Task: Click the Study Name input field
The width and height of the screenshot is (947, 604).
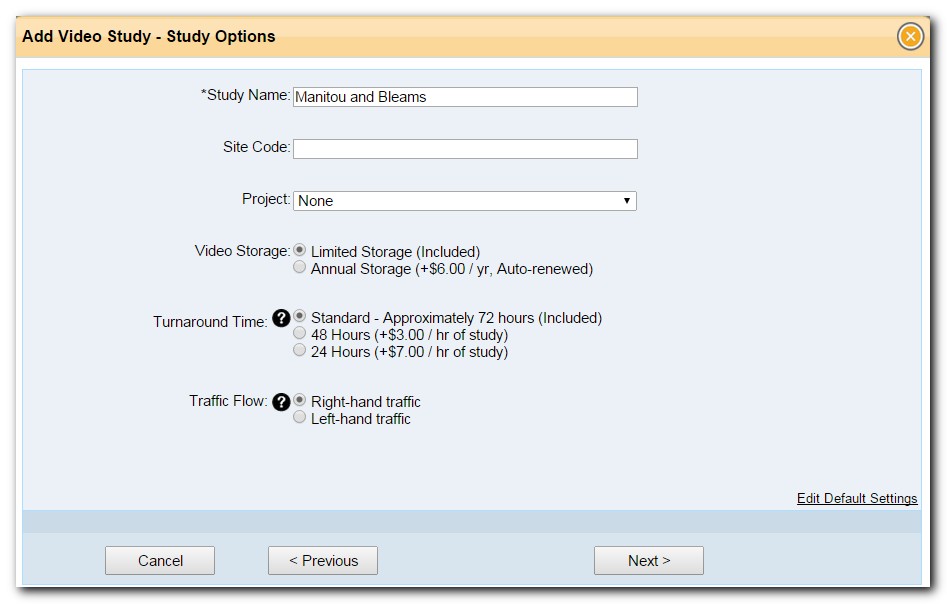Action: pos(463,96)
